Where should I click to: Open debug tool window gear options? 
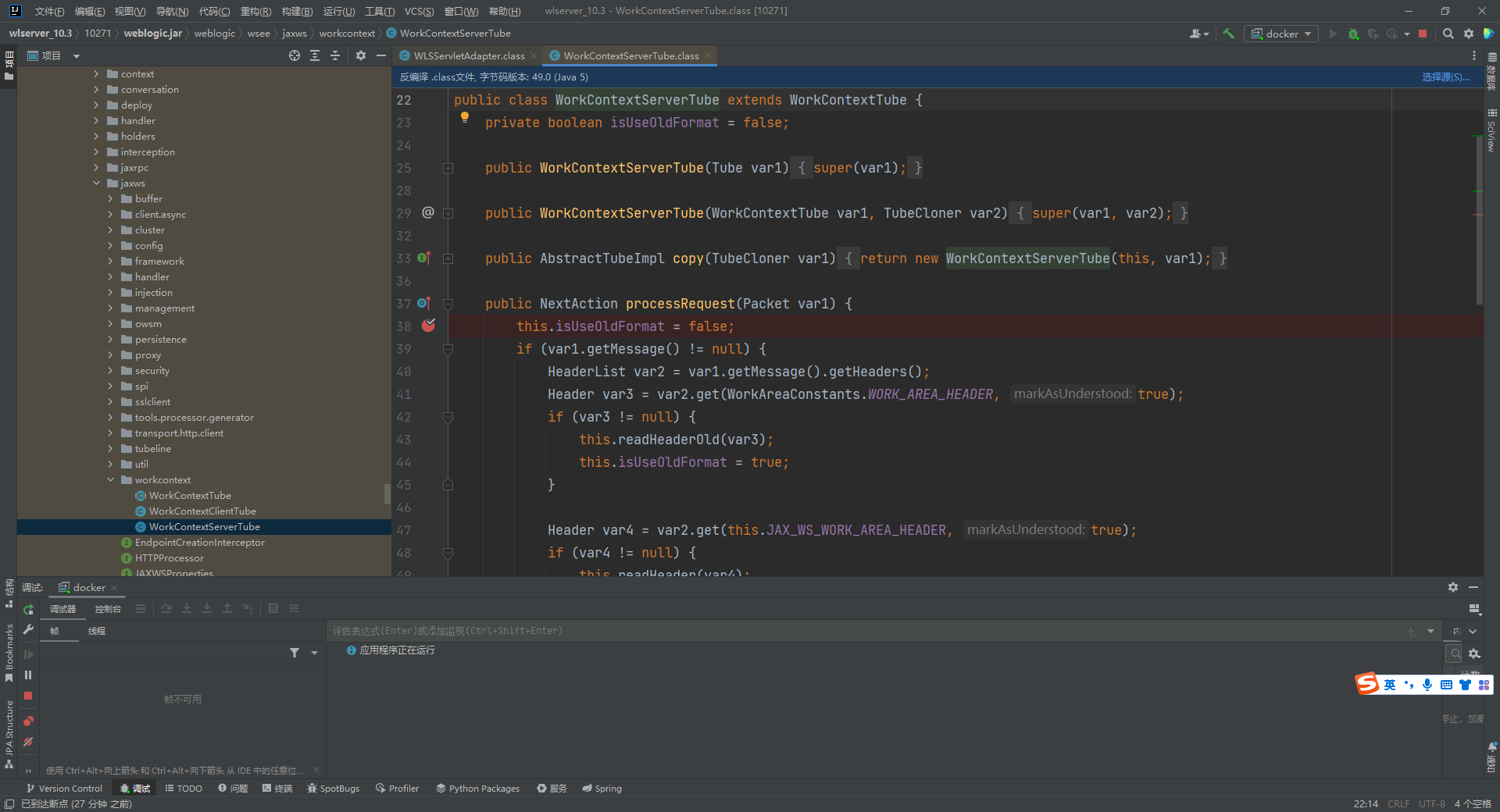[1453, 587]
